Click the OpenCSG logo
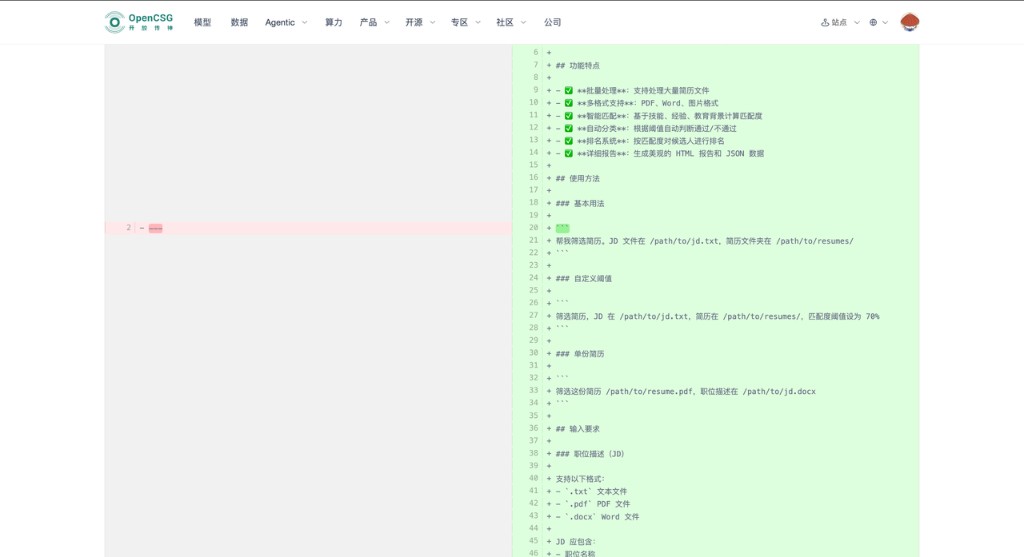Screen dimensions: 1024x557 coord(139,22)
